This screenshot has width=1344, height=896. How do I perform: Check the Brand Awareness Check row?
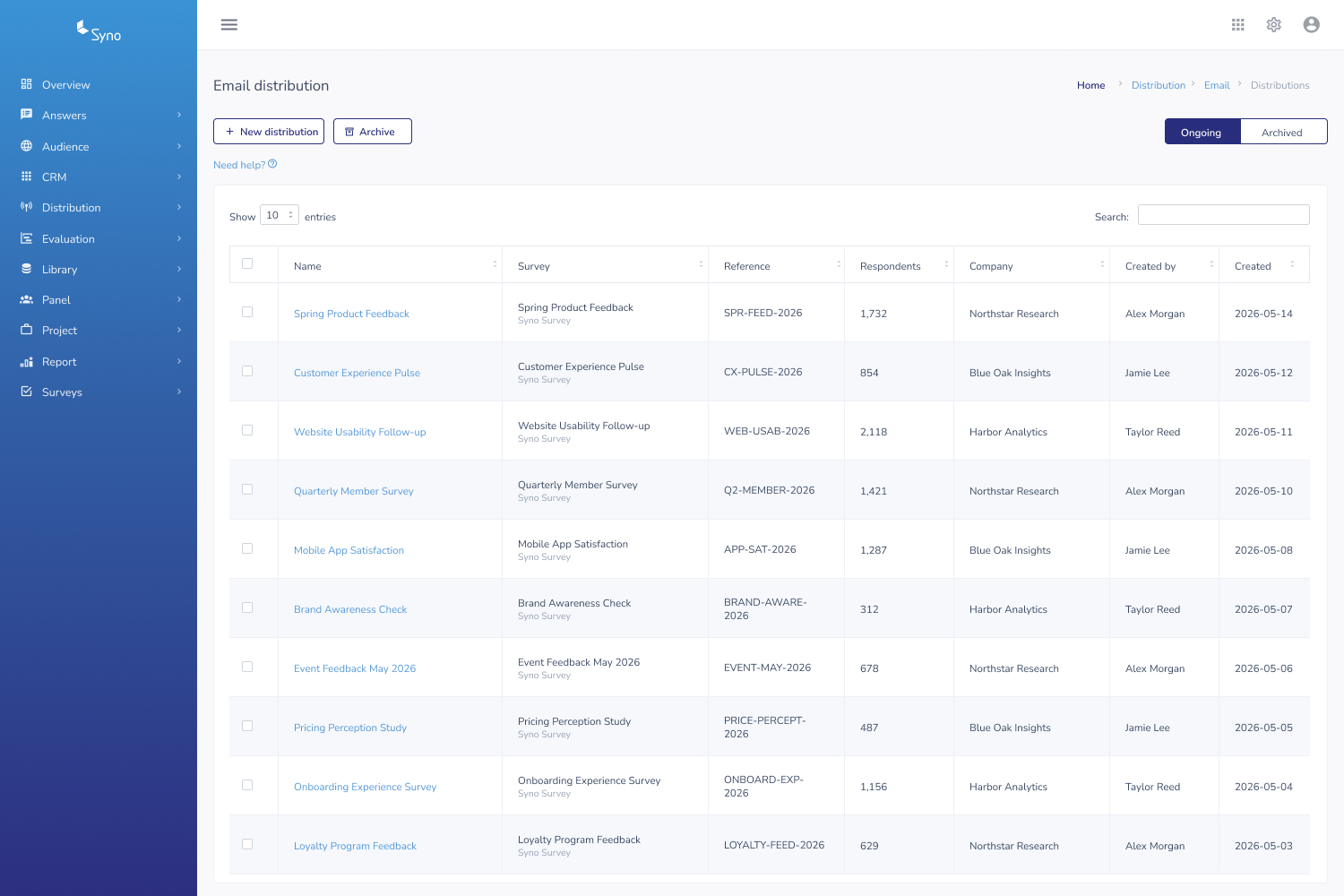coord(247,607)
